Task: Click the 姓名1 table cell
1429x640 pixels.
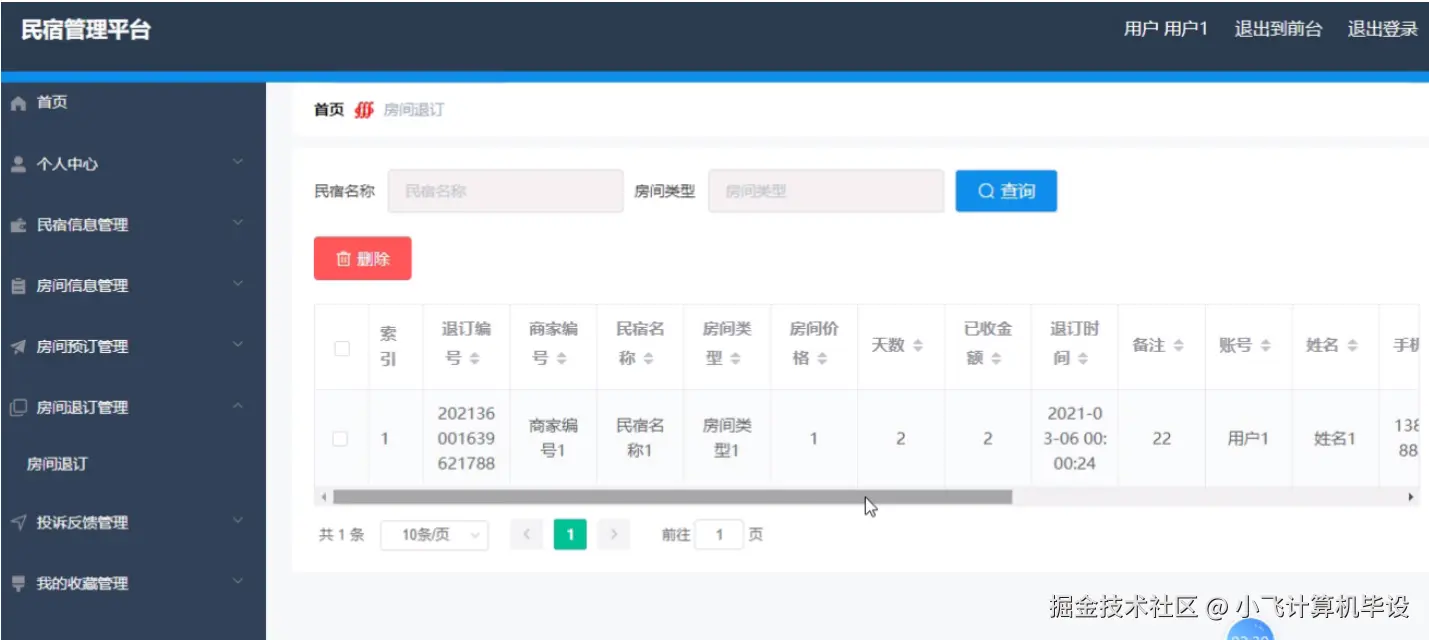Action: [x=1335, y=439]
